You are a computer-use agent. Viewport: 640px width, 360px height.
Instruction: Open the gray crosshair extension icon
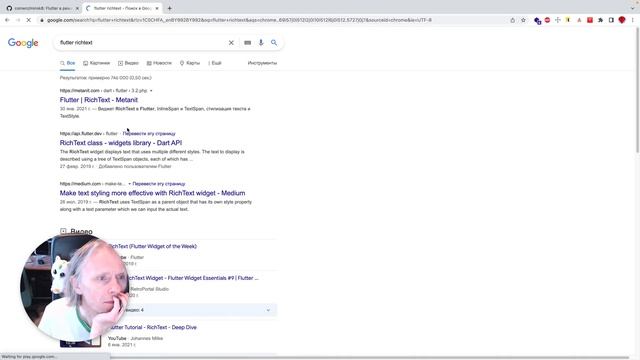coord(558,20)
